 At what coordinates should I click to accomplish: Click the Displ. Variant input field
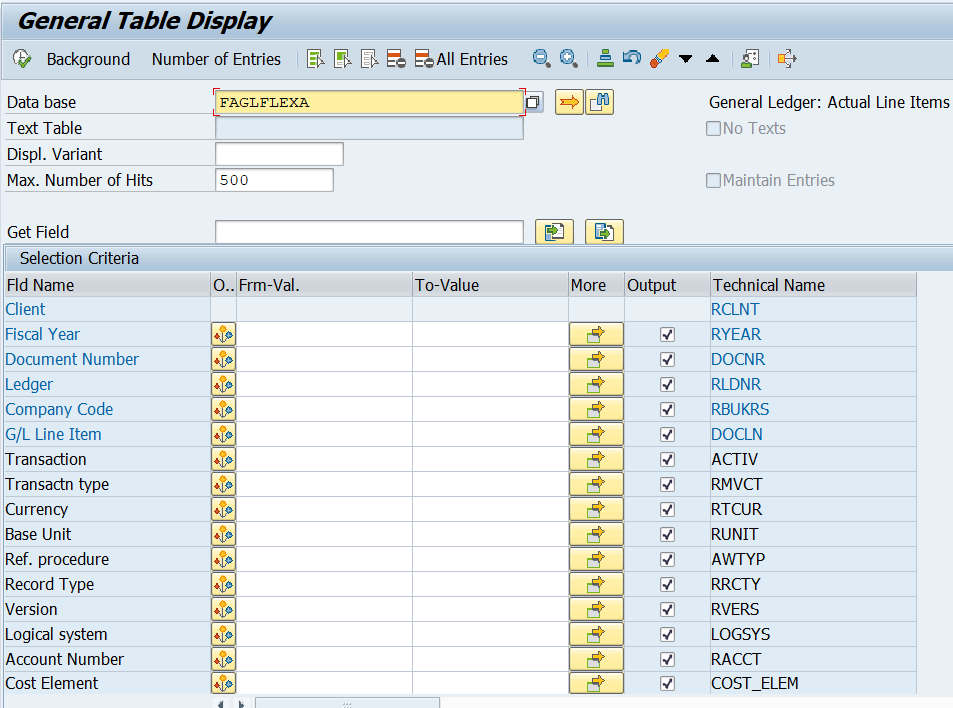click(x=280, y=154)
